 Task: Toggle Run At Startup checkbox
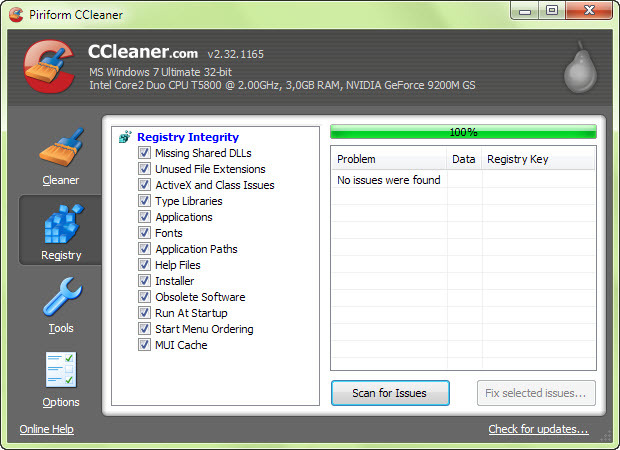144,313
